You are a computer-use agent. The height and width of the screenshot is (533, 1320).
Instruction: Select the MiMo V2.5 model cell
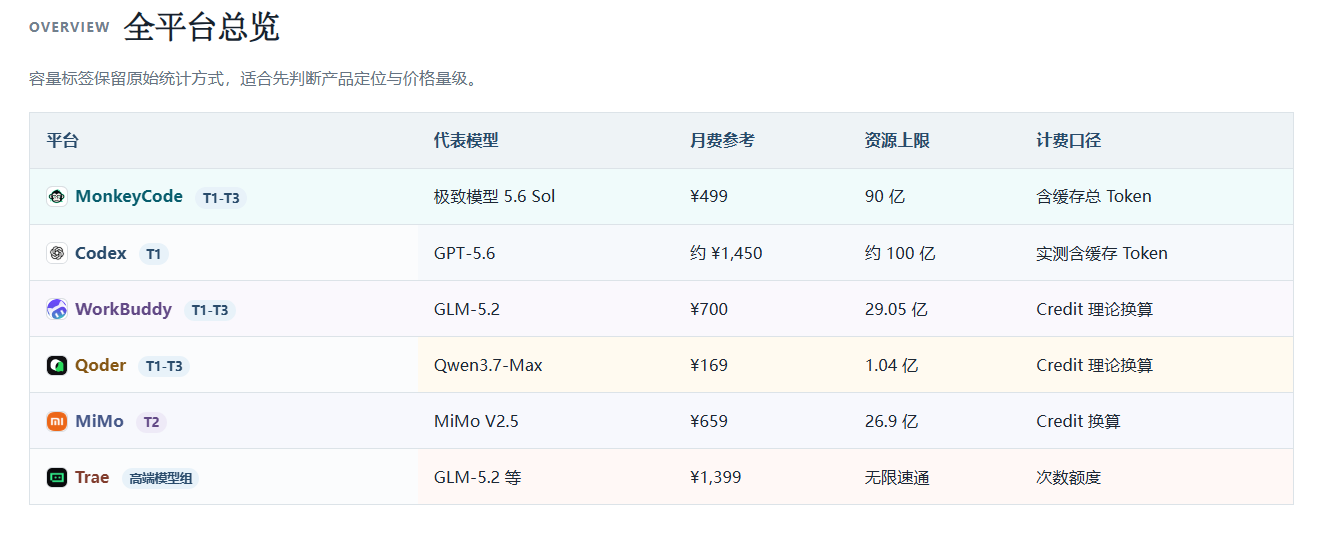tap(476, 421)
